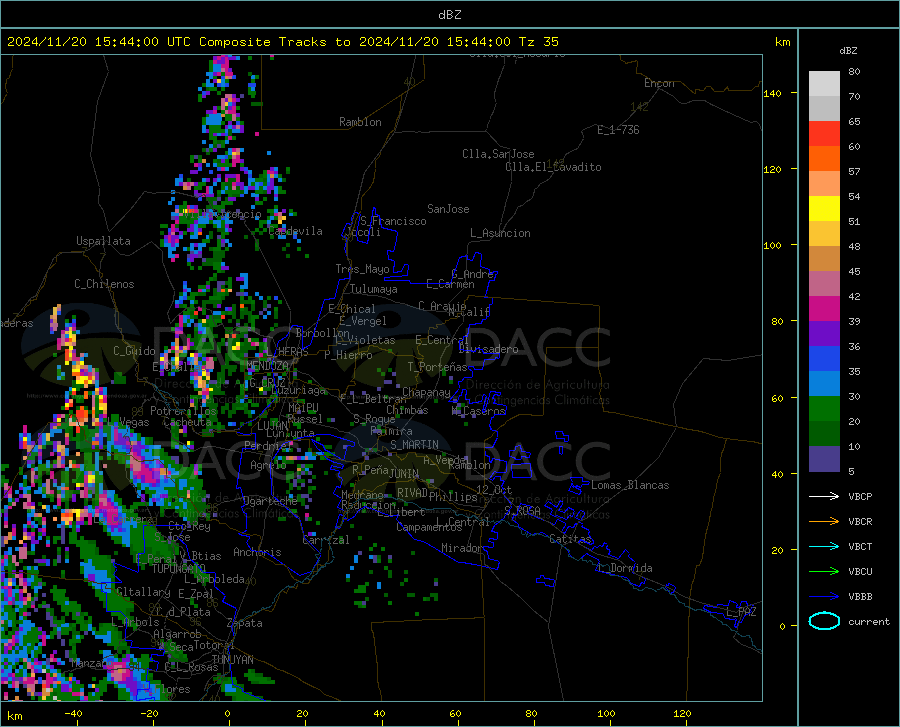Select the magenta 39-42 dBZ legend swatch
The height and width of the screenshot is (727, 900).
pos(824,309)
